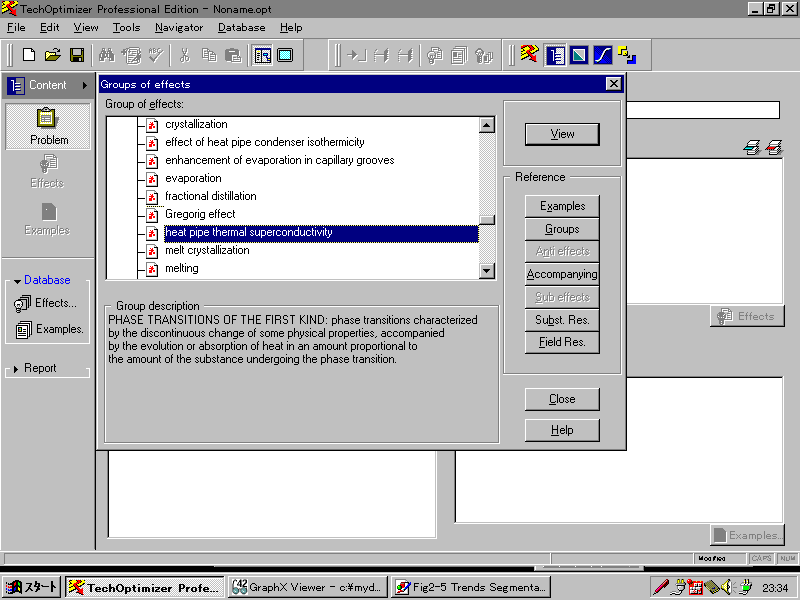
Task: Create a new file with the blank-page icon
Action: pyautogui.click(x=29, y=55)
